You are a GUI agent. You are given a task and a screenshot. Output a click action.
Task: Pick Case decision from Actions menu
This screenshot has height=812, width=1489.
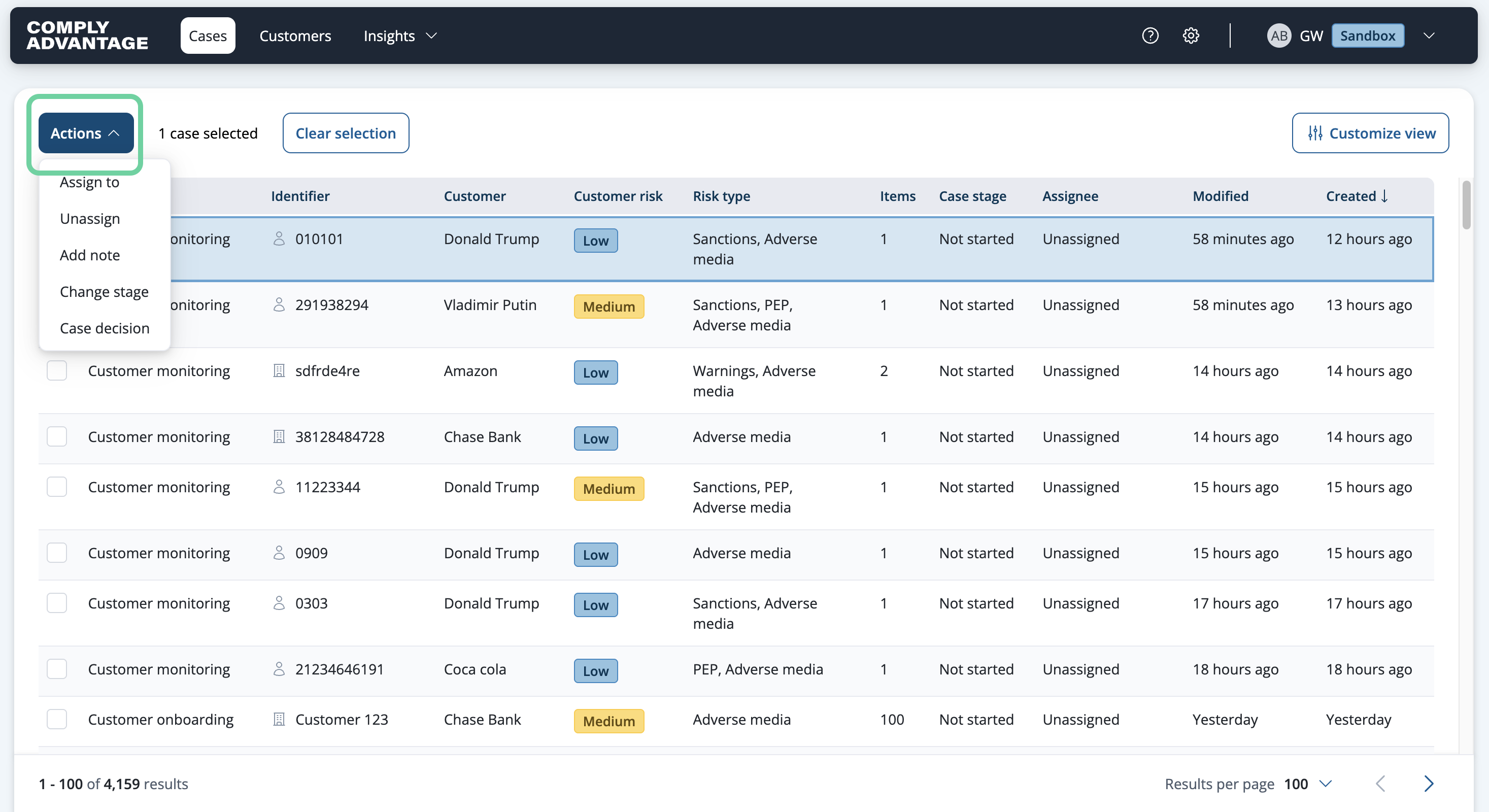click(x=105, y=328)
